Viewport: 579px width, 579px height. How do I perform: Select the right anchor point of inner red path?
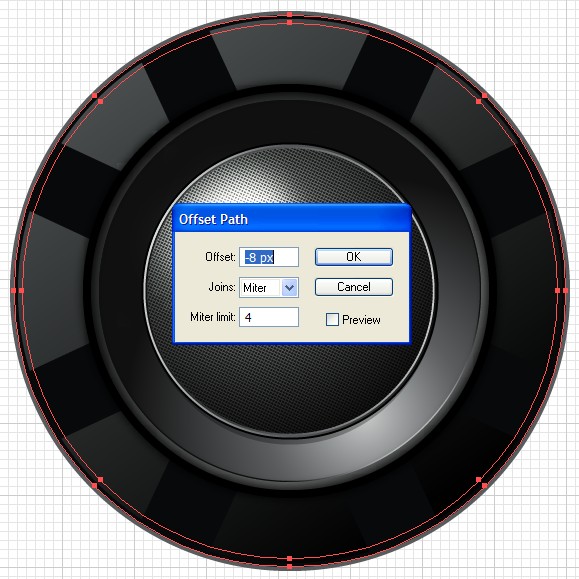(558, 291)
